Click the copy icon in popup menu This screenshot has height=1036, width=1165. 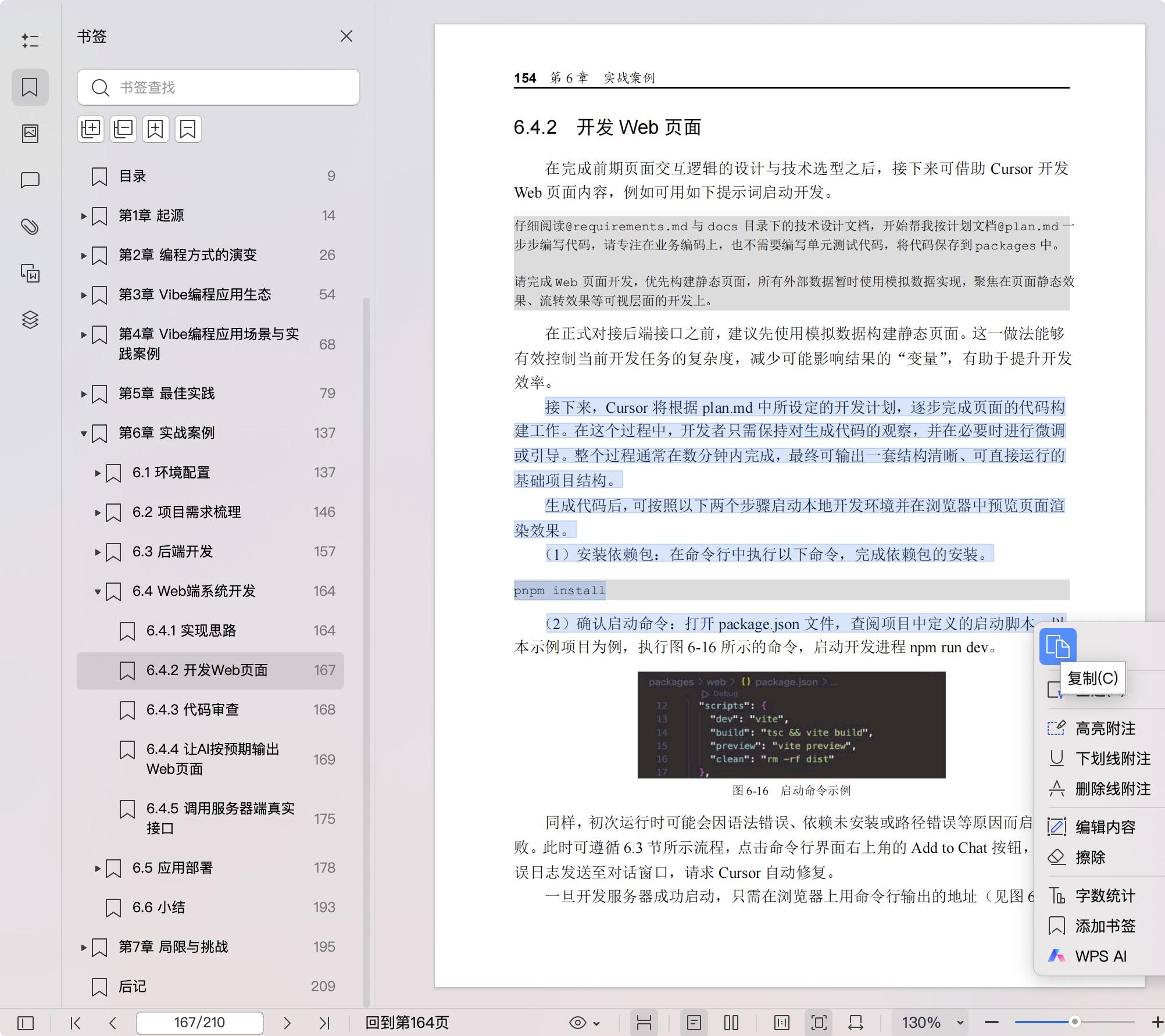1057,646
